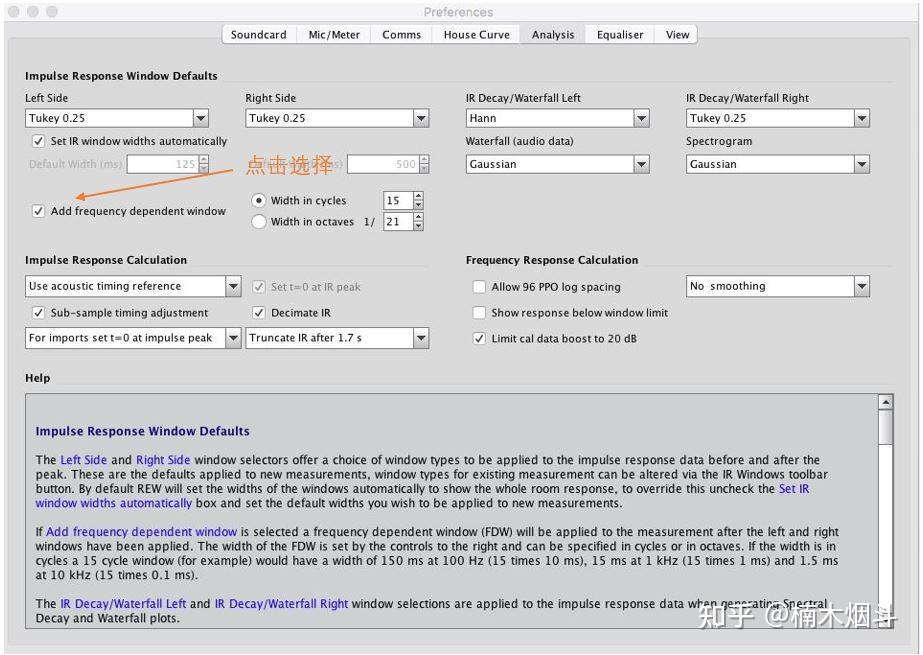Viewport: 923px width, 655px height.
Task: Open the acoustic timing reference dropdown
Action: point(133,287)
